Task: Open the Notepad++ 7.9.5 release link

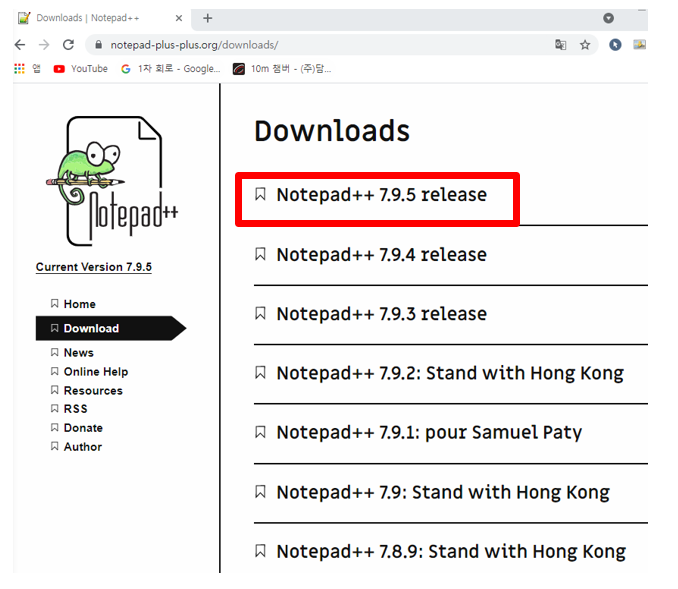Action: click(x=382, y=195)
